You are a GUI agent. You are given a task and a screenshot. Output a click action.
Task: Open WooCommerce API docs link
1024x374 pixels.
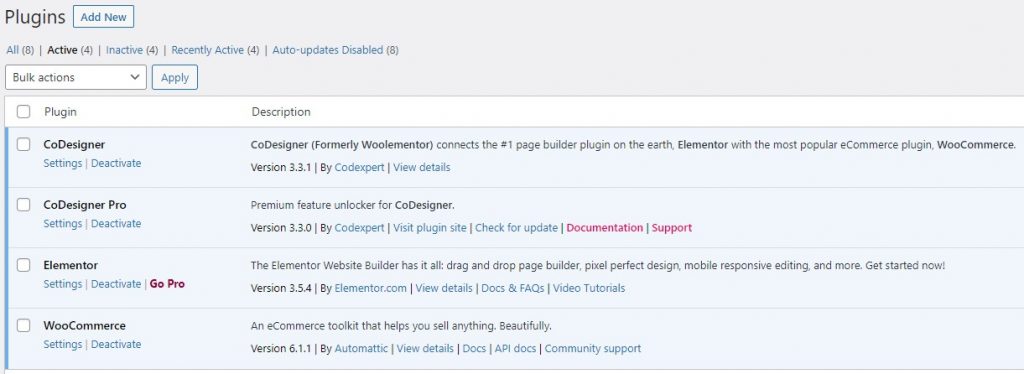515,349
